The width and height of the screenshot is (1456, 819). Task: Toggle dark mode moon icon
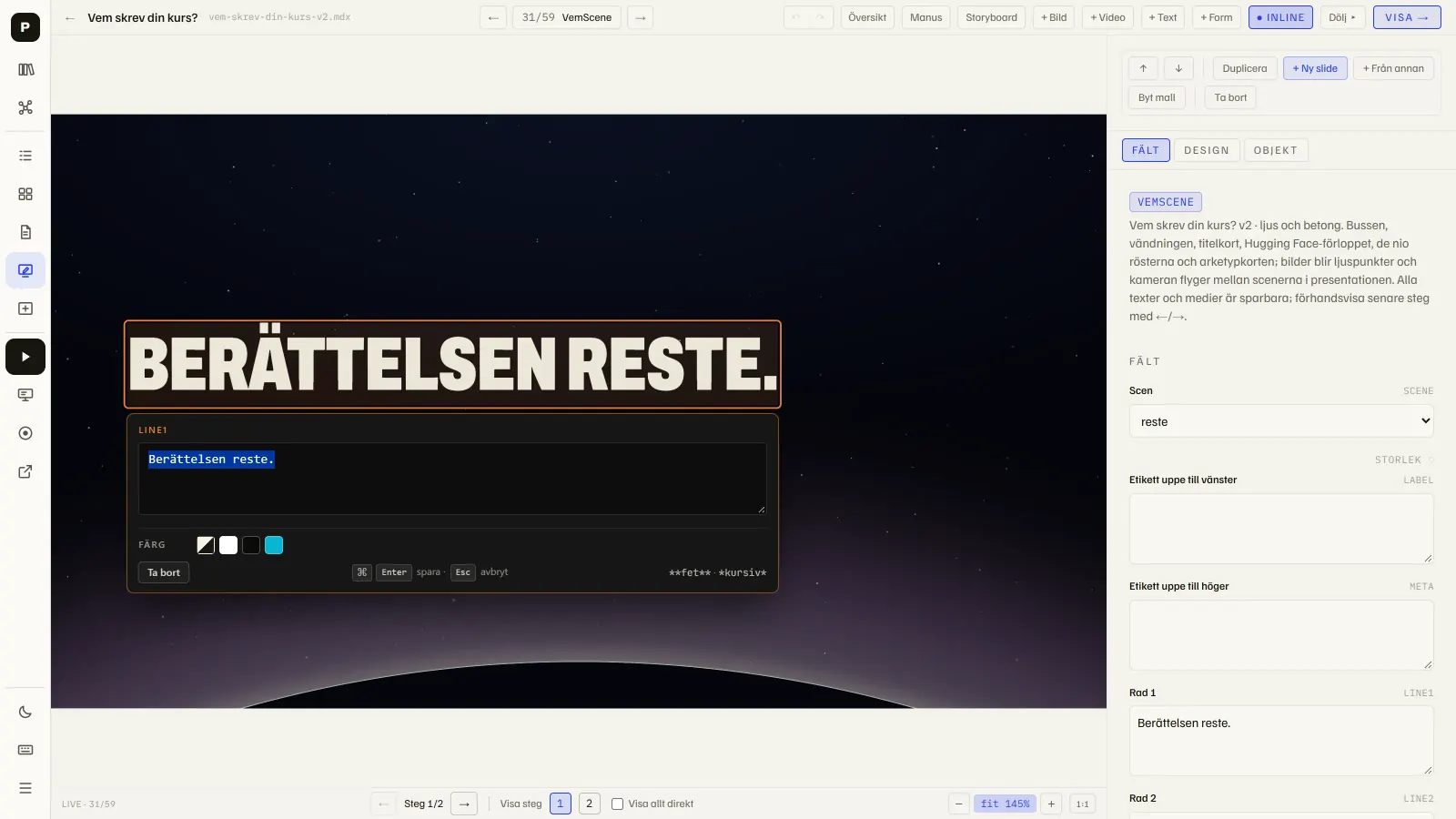click(25, 712)
